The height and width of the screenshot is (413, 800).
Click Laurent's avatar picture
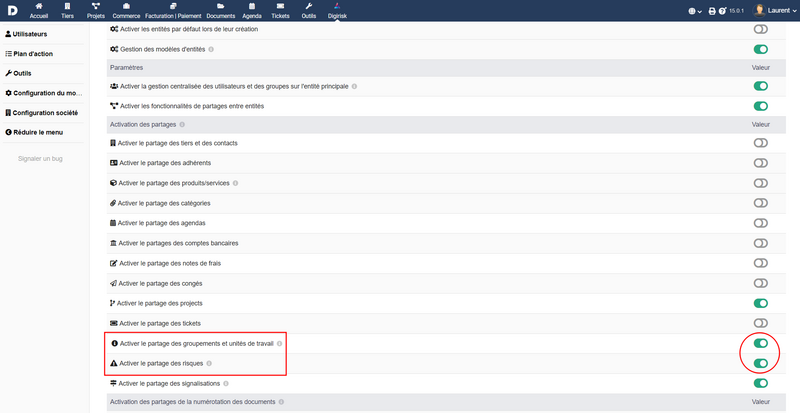[759, 10]
